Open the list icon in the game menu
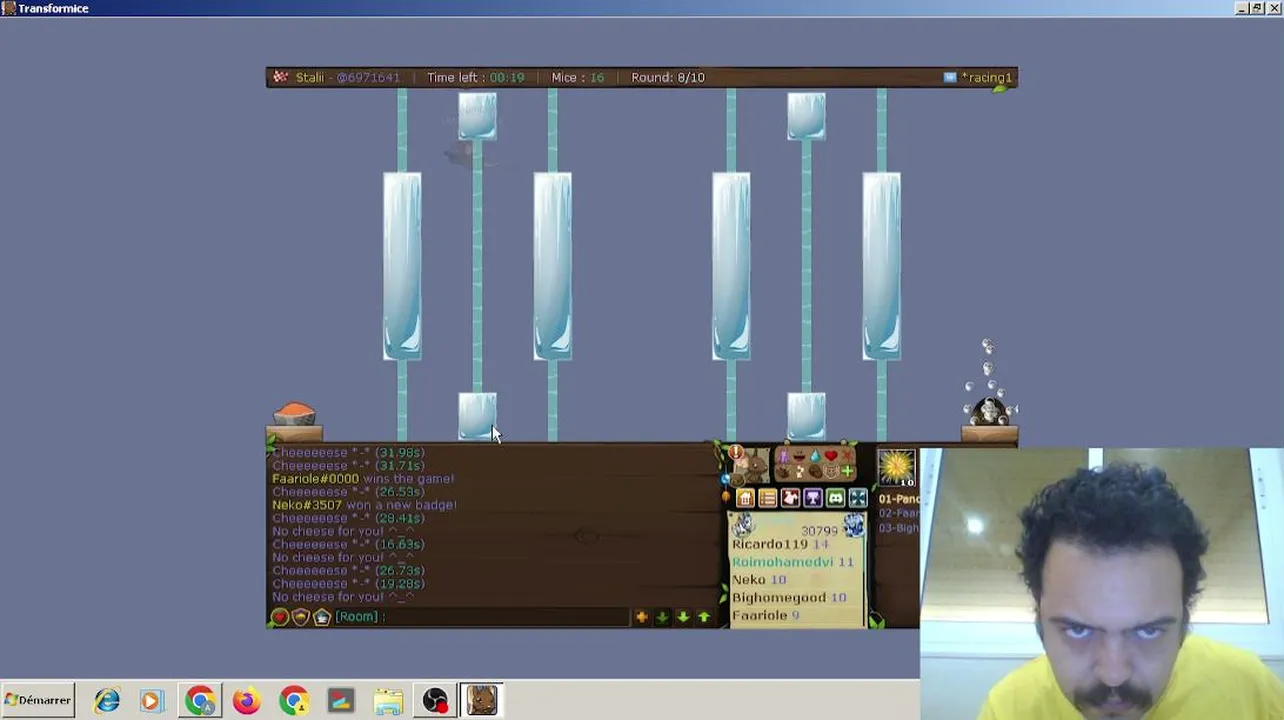Viewport: 1284px width, 720px height. pyautogui.click(x=767, y=498)
